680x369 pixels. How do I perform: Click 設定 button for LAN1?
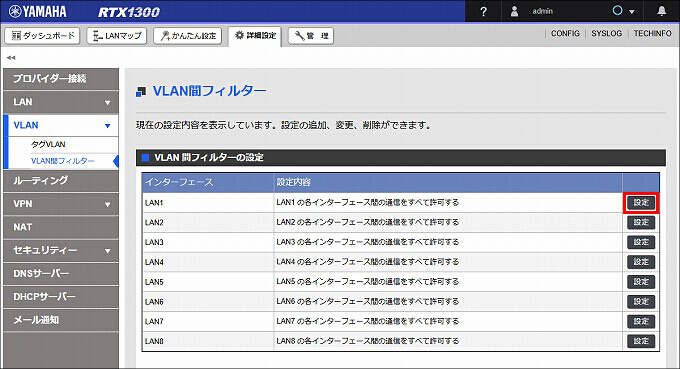pos(641,202)
